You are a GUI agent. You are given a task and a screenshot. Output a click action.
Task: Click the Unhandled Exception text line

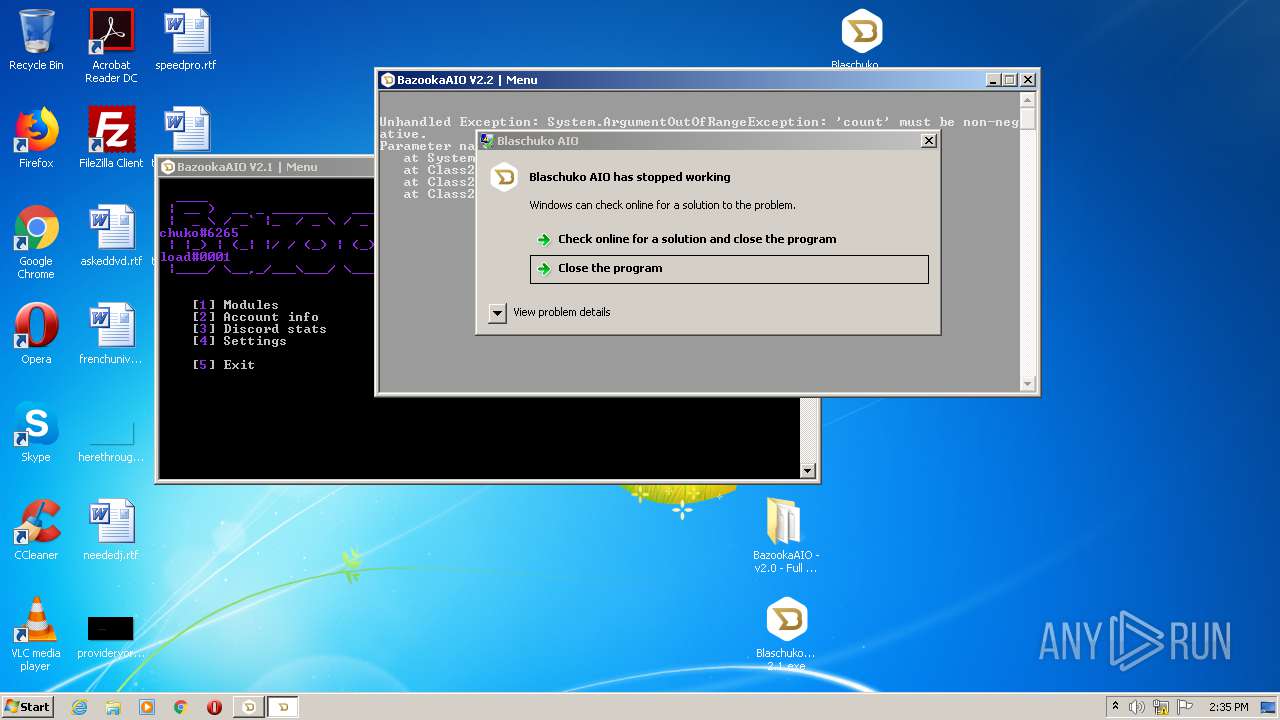699,122
